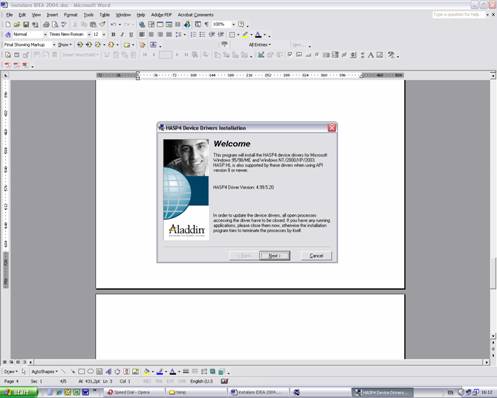The width and height of the screenshot is (497, 398).
Task: Insert WordArt from the Drawing toolbar
Action: 109,371
